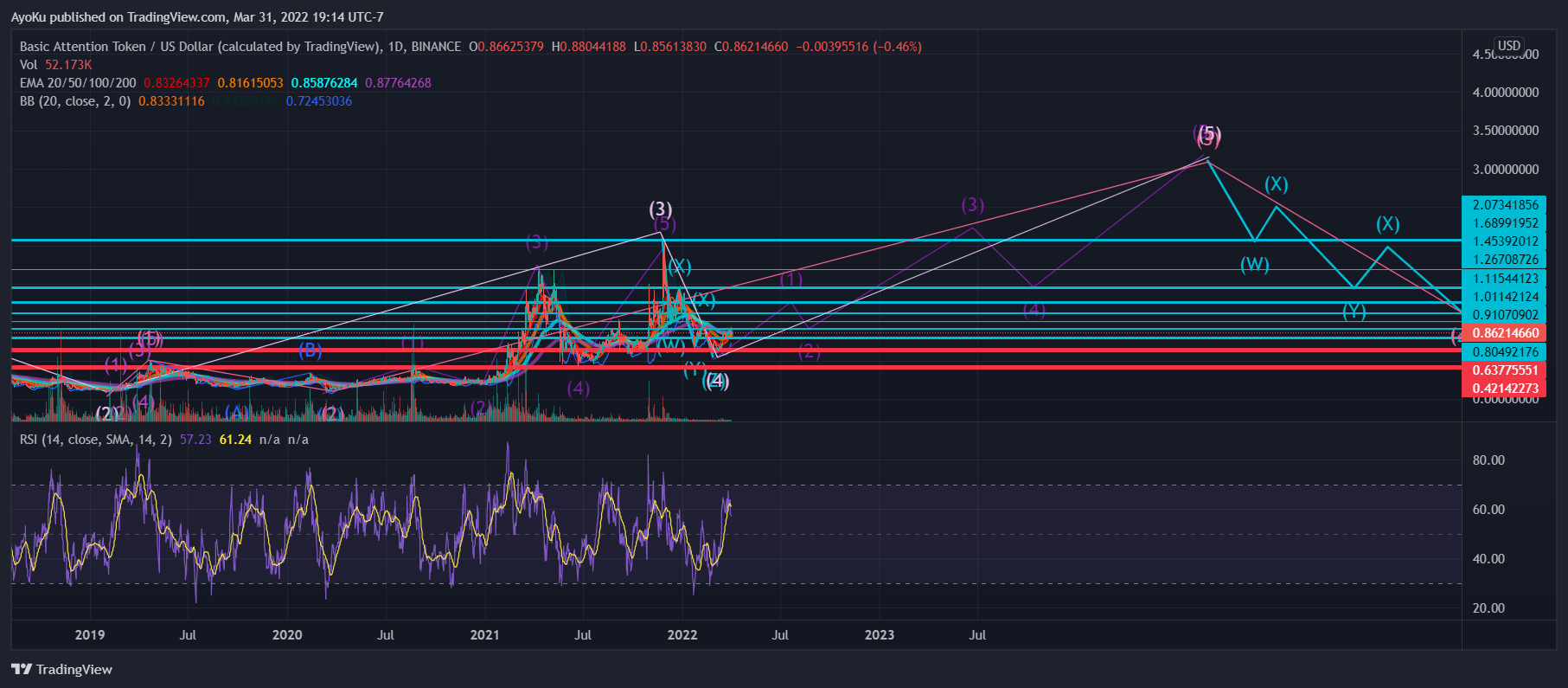1568x688 pixels.
Task: Click the 2023 label on time axis
Action: click(880, 635)
